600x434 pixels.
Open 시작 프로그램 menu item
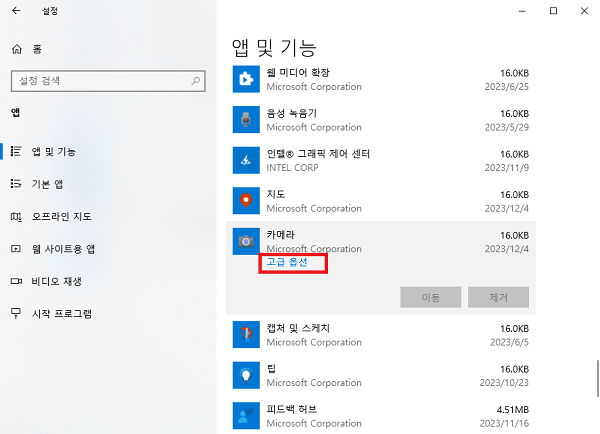62,314
